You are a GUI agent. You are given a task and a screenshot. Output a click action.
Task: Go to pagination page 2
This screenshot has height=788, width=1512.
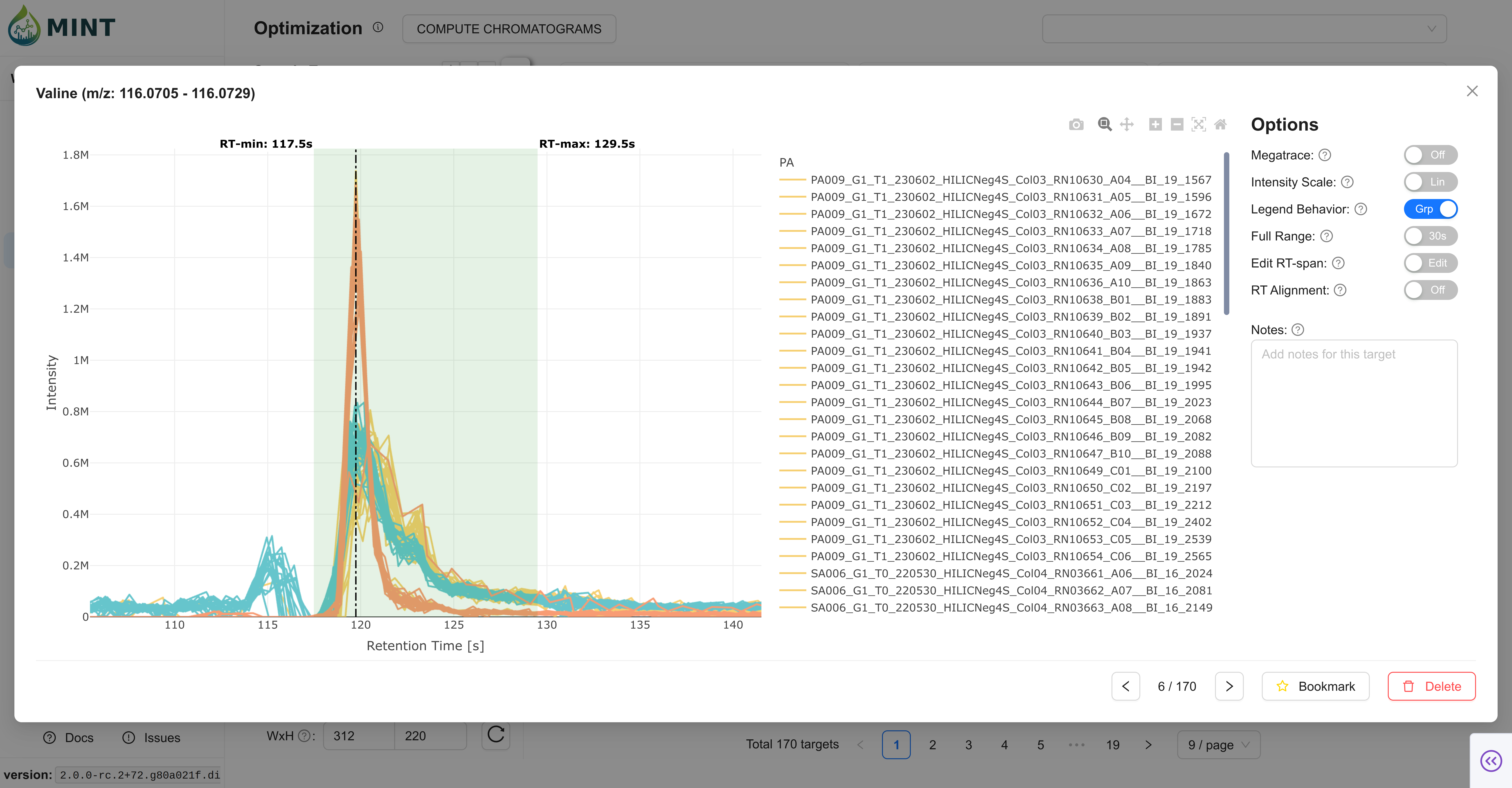pos(932,745)
